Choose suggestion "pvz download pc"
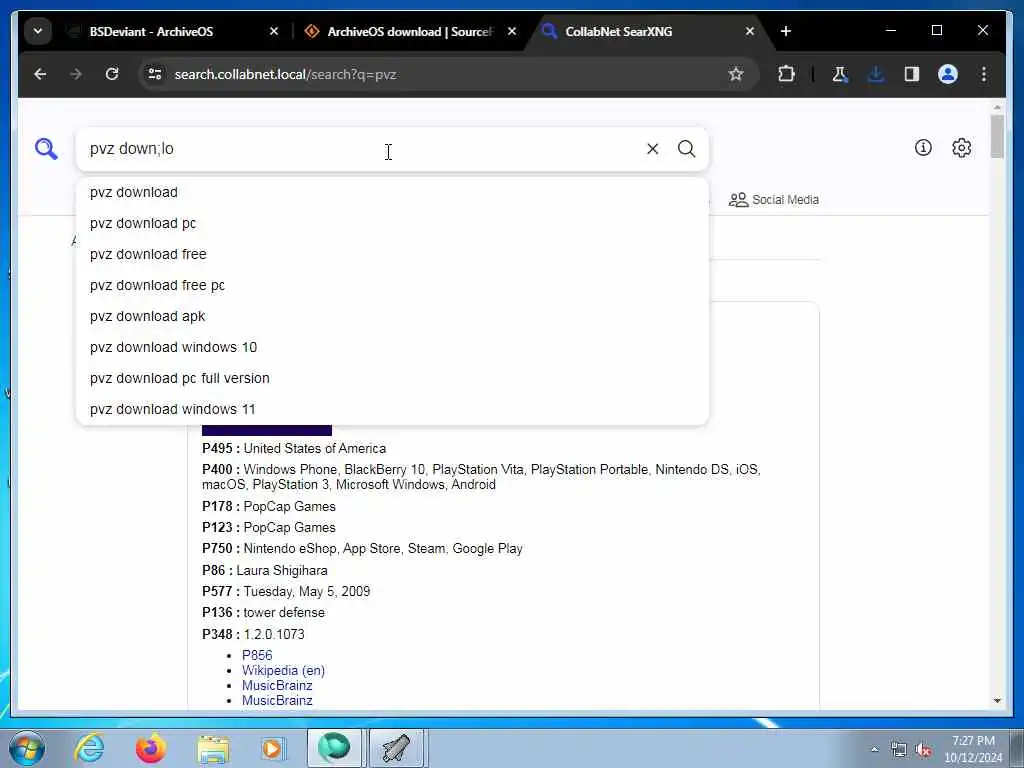1024x768 pixels. pos(392,223)
